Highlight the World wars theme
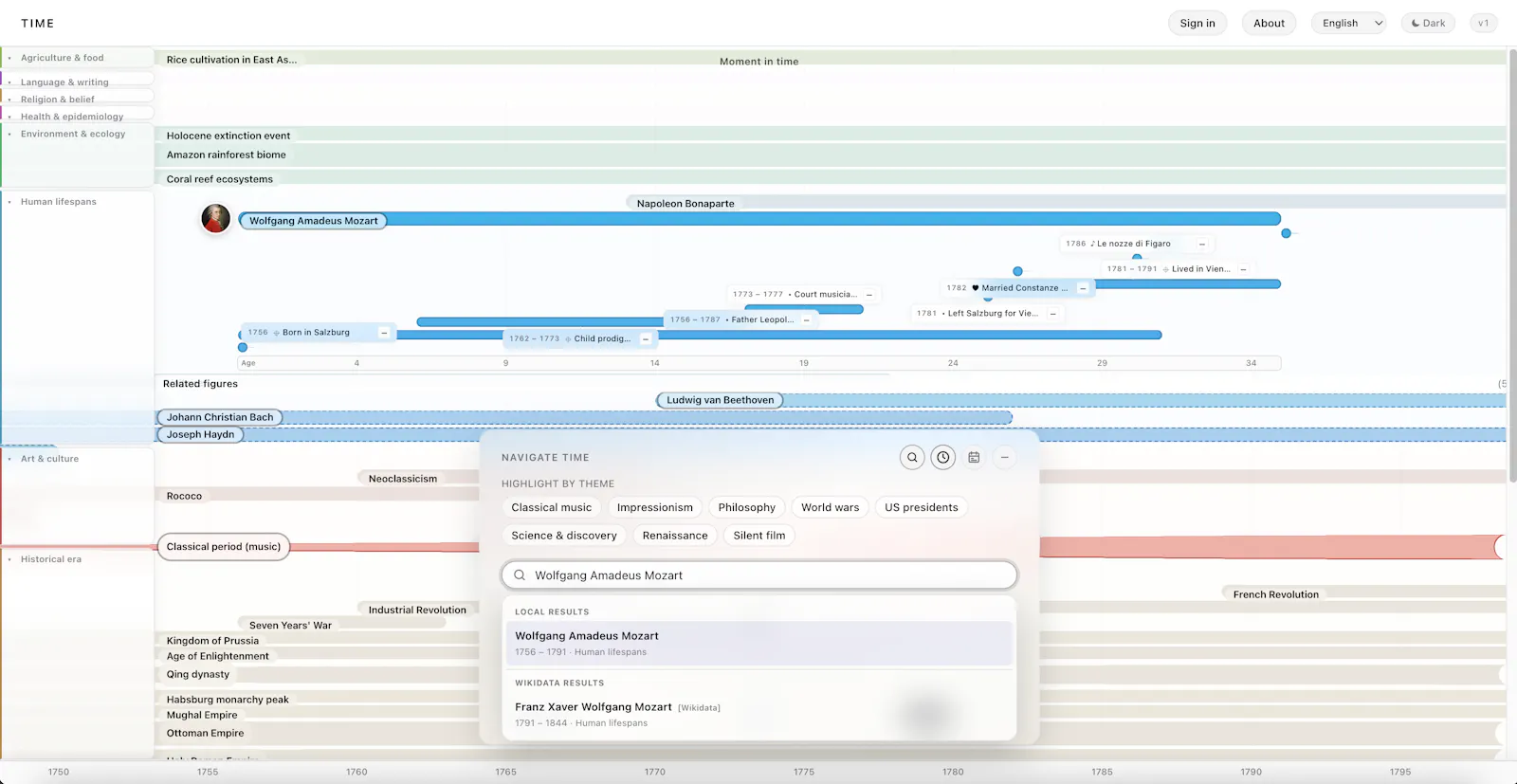1517x784 pixels. pyautogui.click(x=831, y=507)
